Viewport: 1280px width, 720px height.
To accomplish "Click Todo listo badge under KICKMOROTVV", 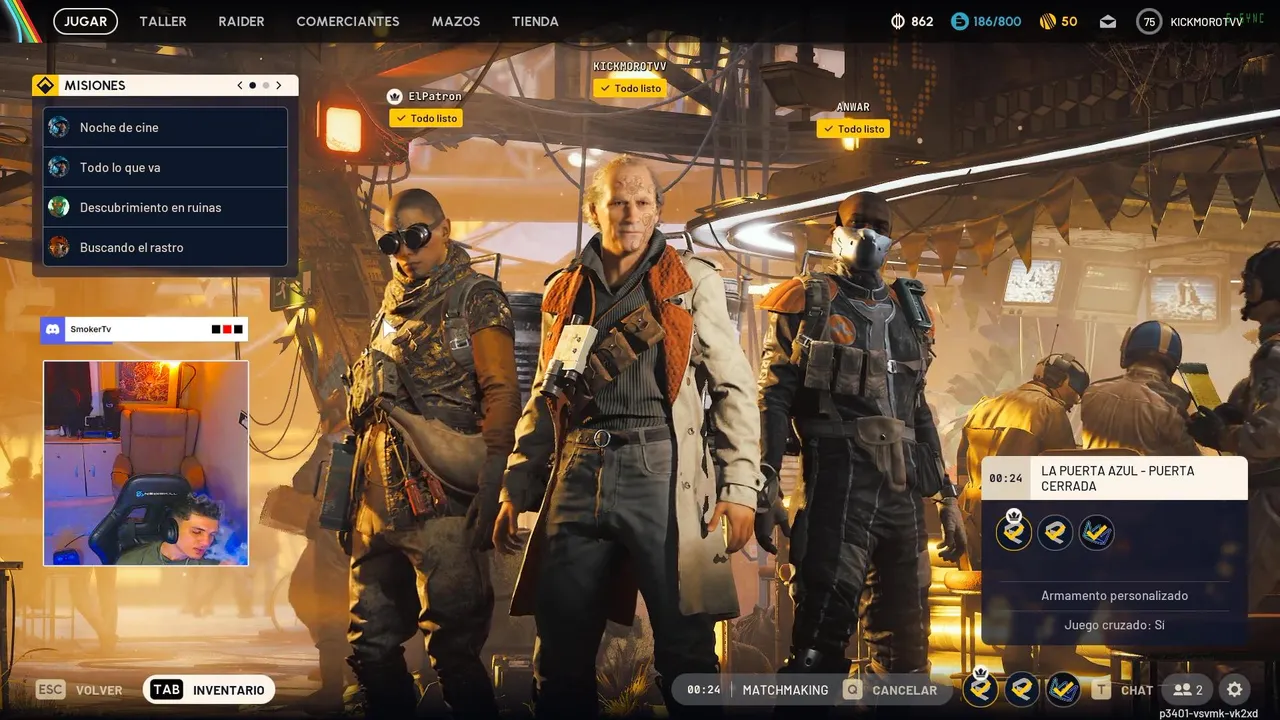I will pos(630,88).
